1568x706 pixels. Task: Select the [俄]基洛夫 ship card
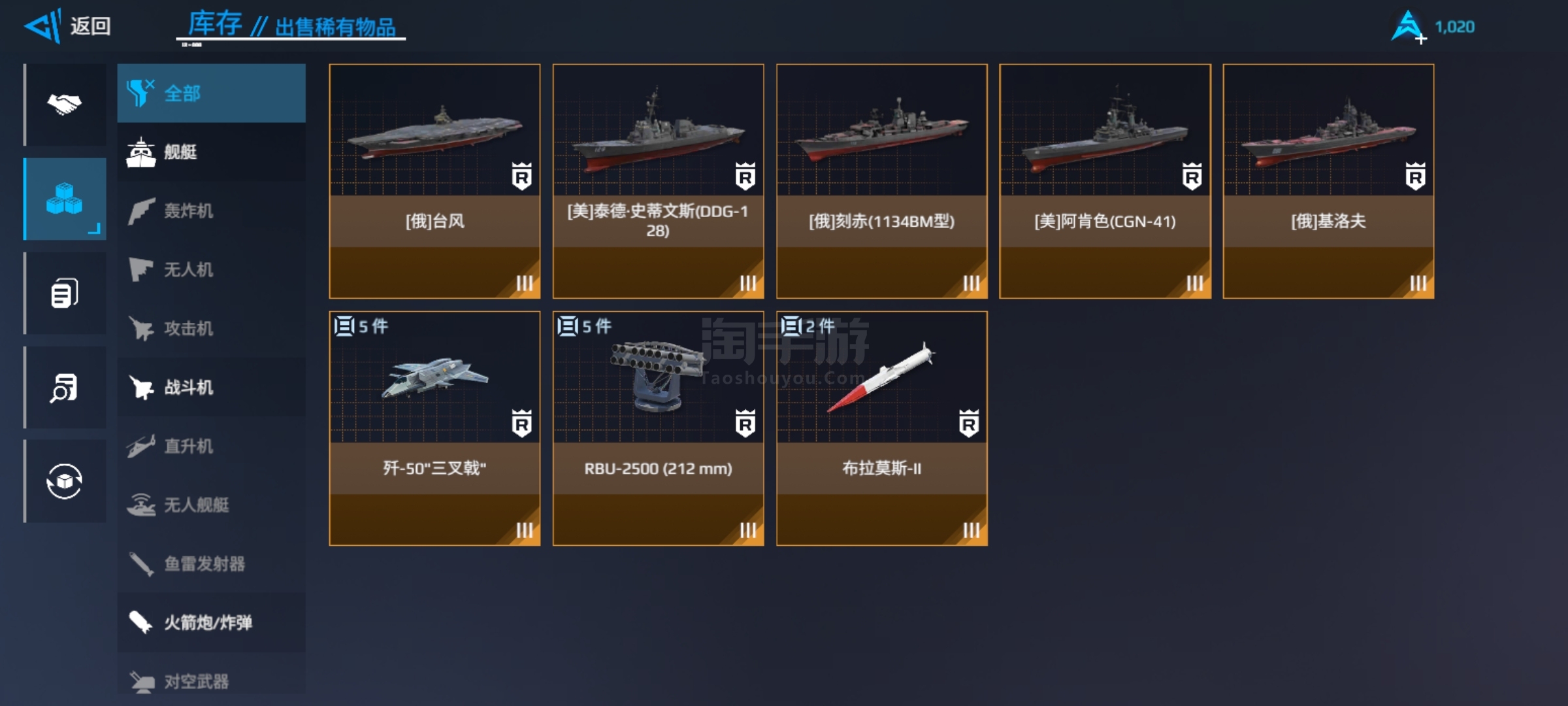[x=1328, y=181]
